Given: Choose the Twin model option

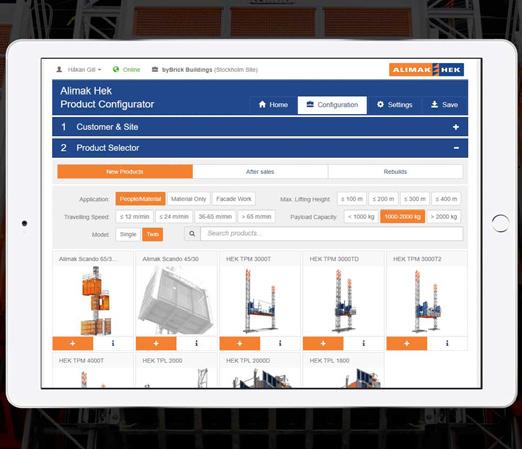Looking at the screenshot, I should click(152, 234).
